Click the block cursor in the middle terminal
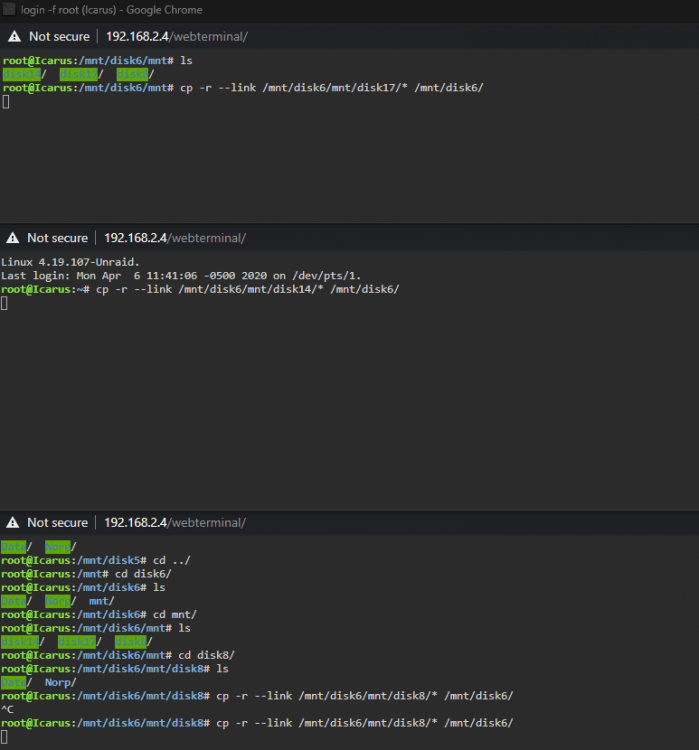Viewport: 699px width, 750px height. [4, 303]
